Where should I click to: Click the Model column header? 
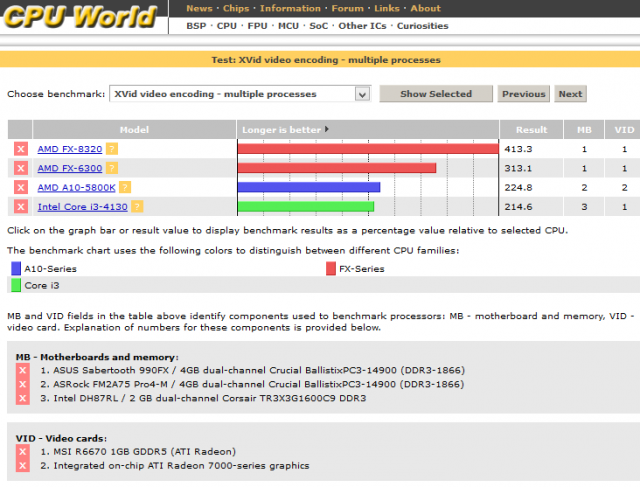[134, 129]
